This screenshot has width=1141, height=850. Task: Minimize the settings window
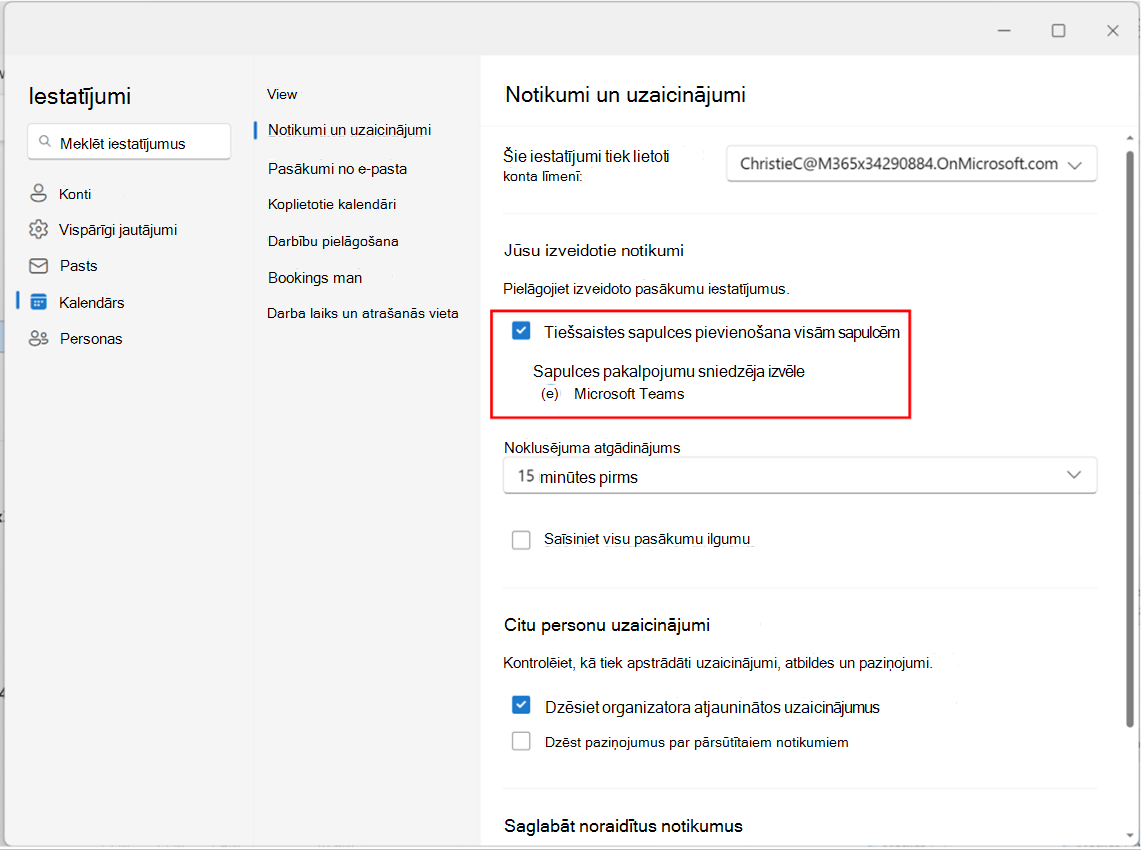click(1004, 31)
